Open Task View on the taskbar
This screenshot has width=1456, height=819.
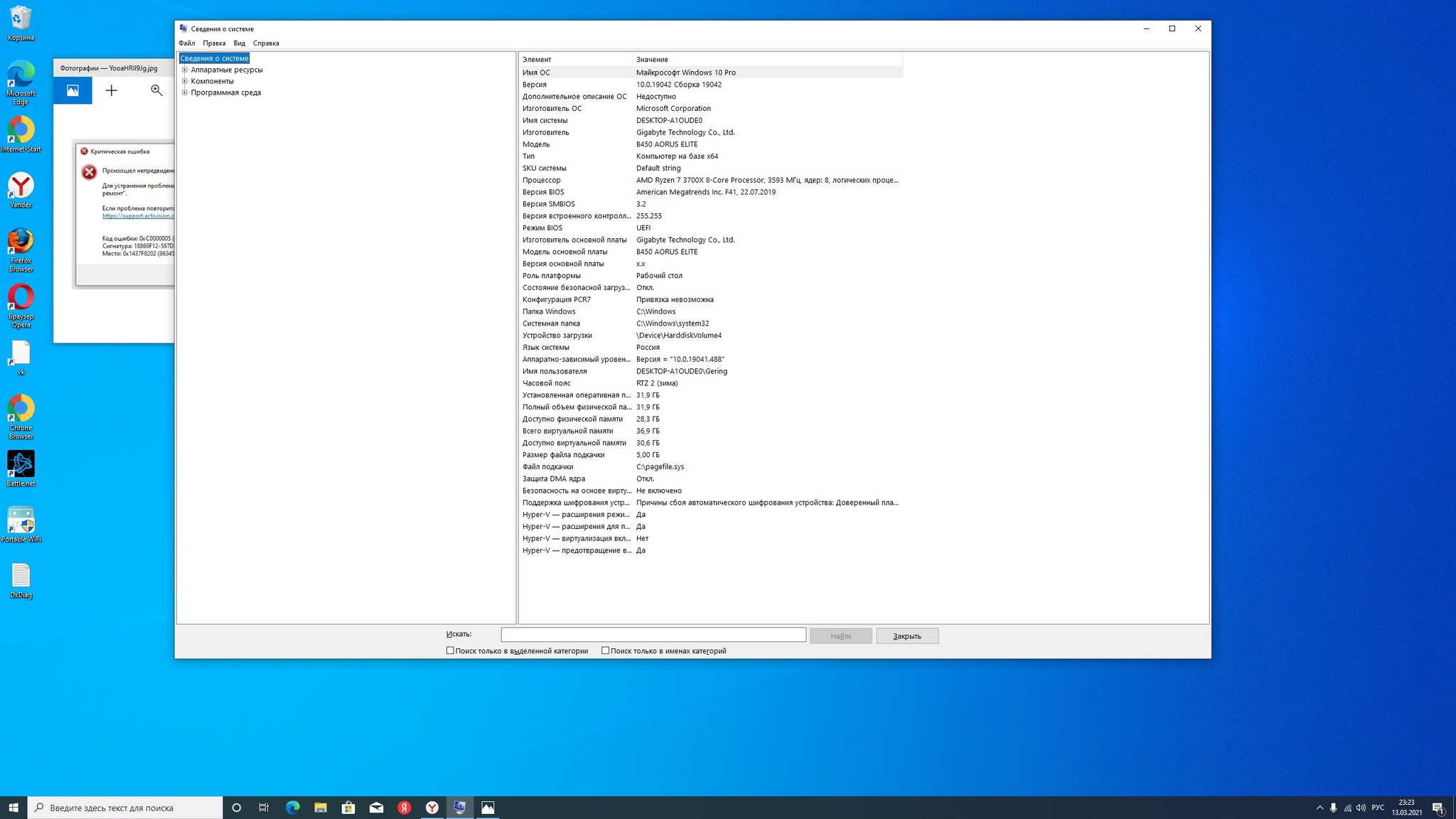click(x=264, y=808)
